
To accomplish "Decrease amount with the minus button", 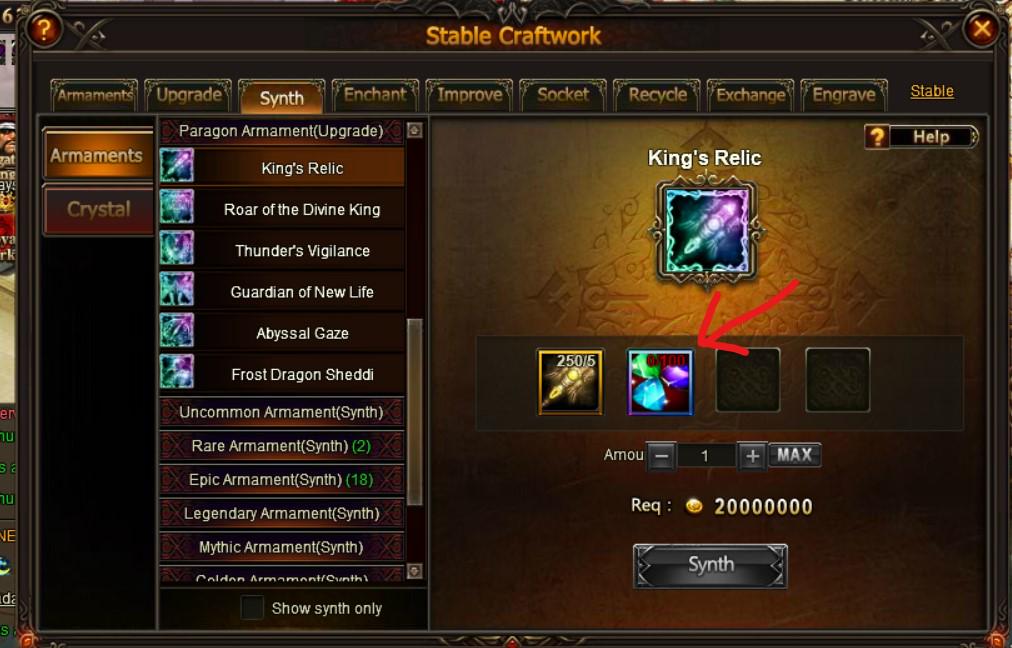I will (x=662, y=456).
